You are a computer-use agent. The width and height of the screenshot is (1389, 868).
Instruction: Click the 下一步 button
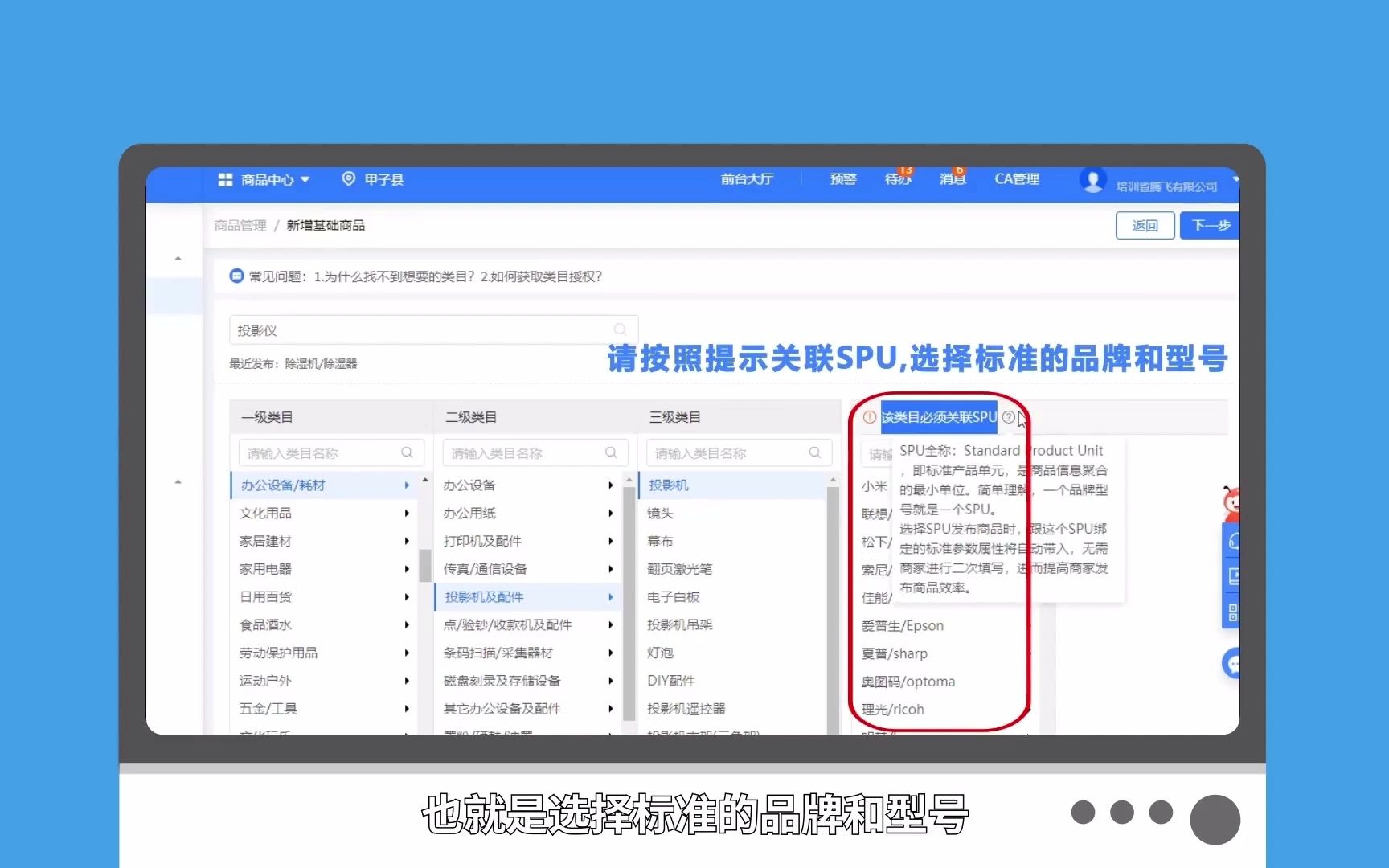[1210, 226]
